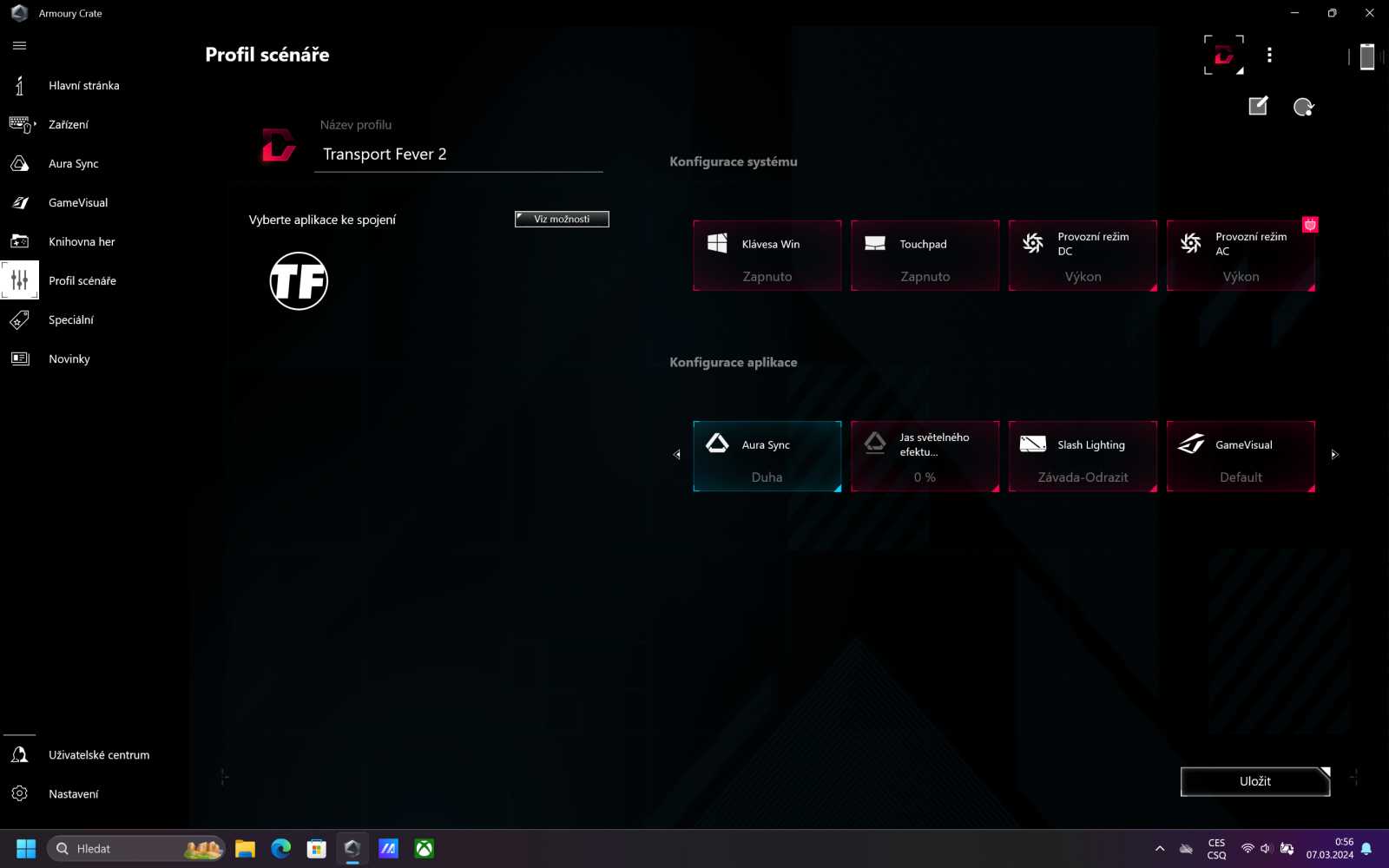The height and width of the screenshot is (868, 1389).
Task: Click the framed profile icon in header
Action: (1224, 55)
